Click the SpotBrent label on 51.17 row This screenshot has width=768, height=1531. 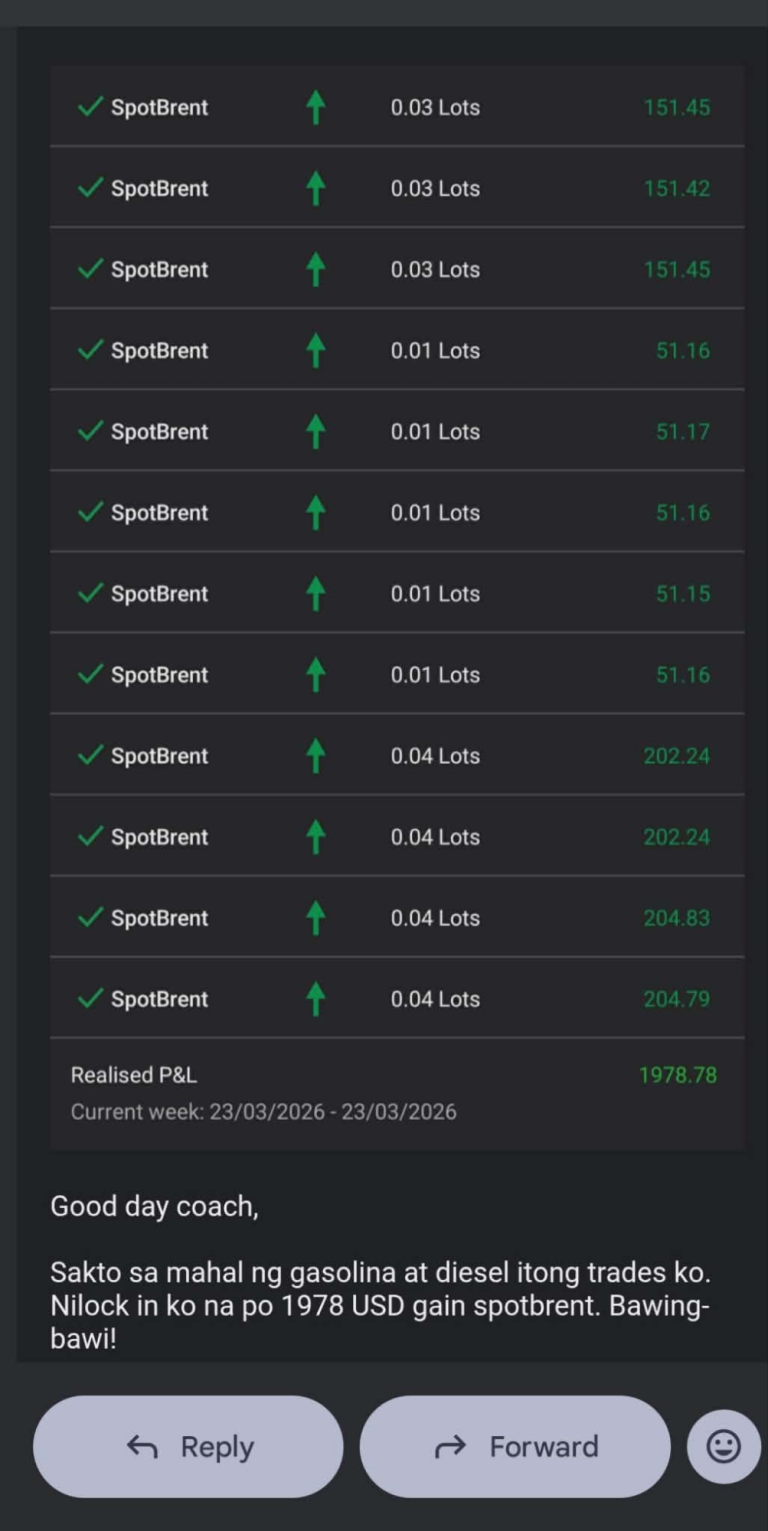coord(159,431)
